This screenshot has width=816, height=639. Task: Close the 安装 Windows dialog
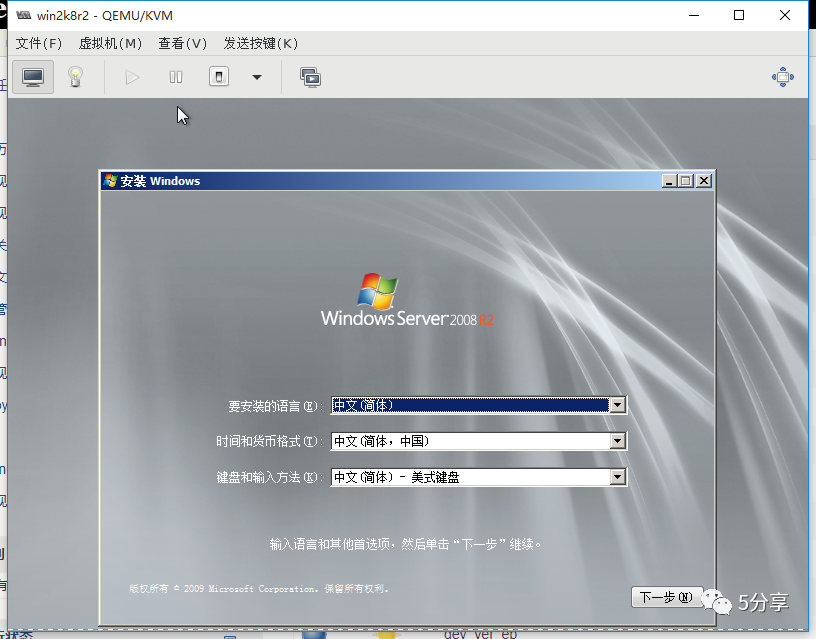(x=704, y=181)
